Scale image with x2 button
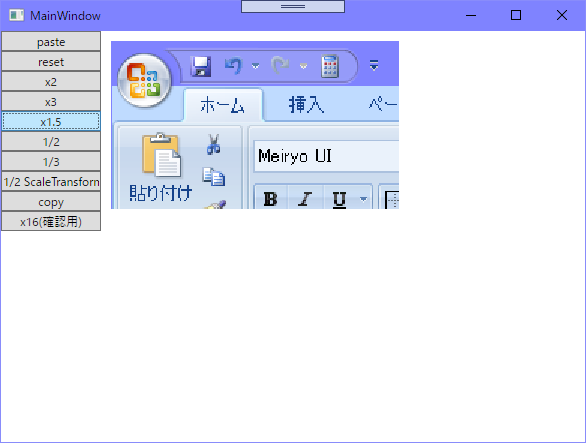The image size is (586, 443). (51, 81)
